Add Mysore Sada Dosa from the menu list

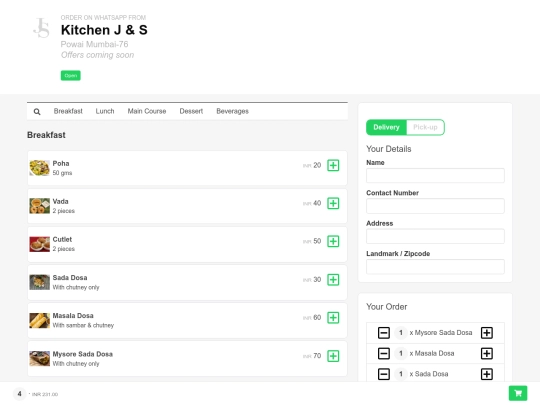333,356
